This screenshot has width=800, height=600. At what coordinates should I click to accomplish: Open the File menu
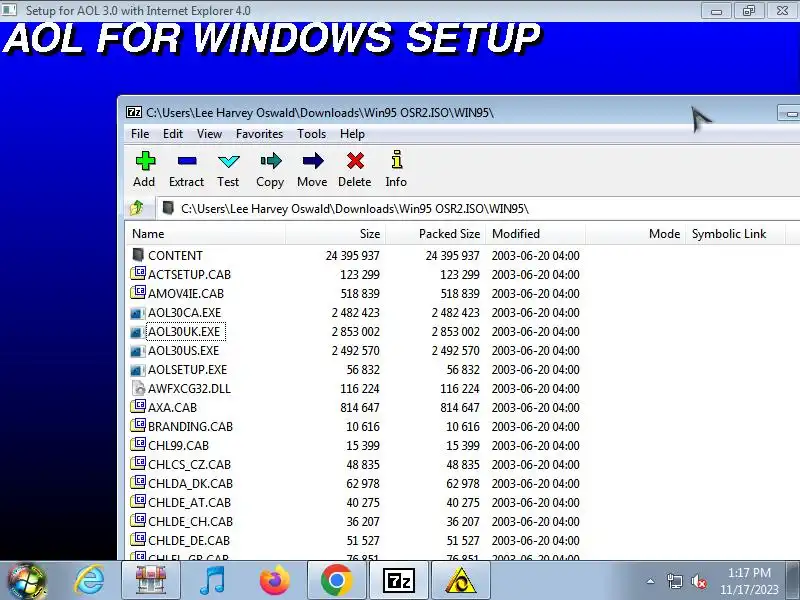(x=140, y=134)
